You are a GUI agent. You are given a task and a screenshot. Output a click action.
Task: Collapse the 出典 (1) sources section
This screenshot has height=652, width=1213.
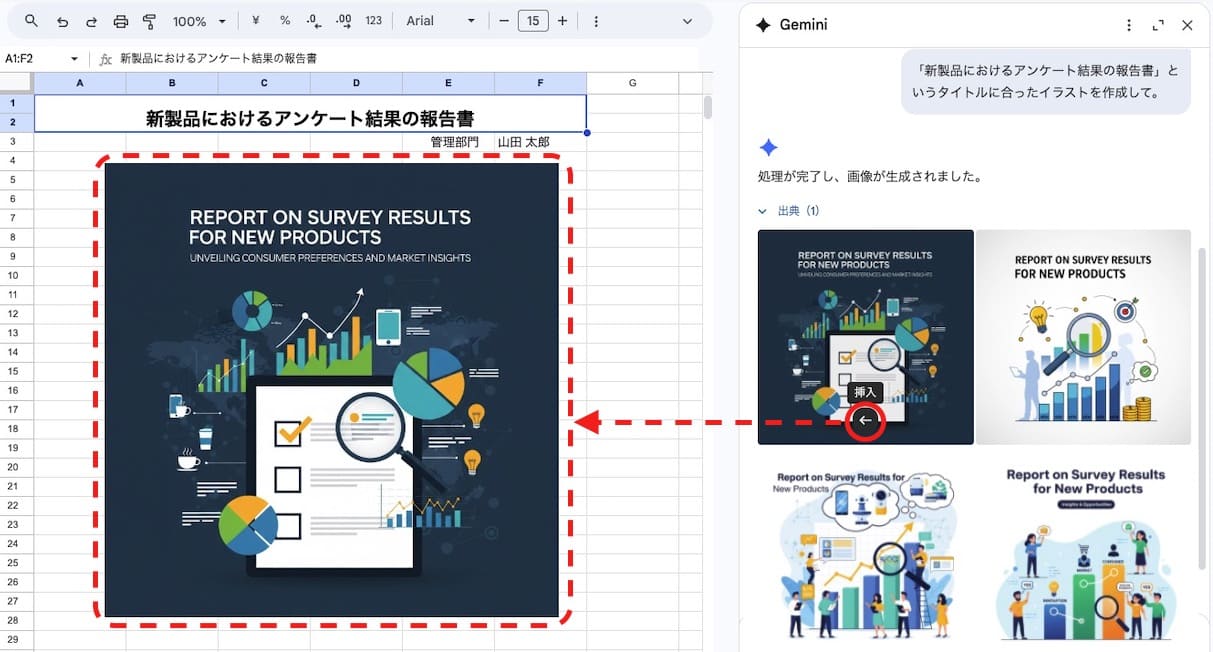pyautogui.click(x=789, y=211)
